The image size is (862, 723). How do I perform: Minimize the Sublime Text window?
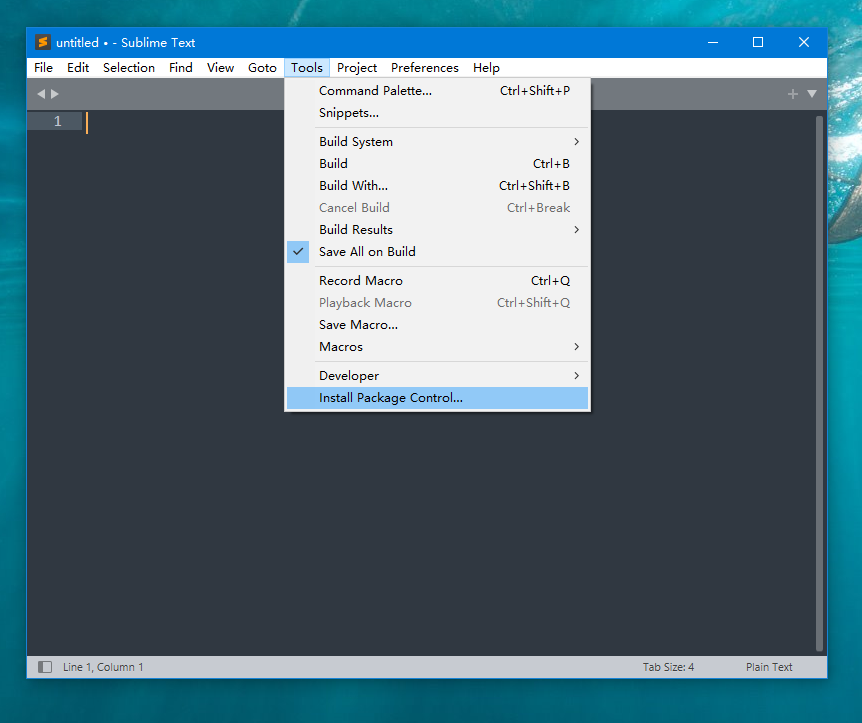[x=713, y=42]
